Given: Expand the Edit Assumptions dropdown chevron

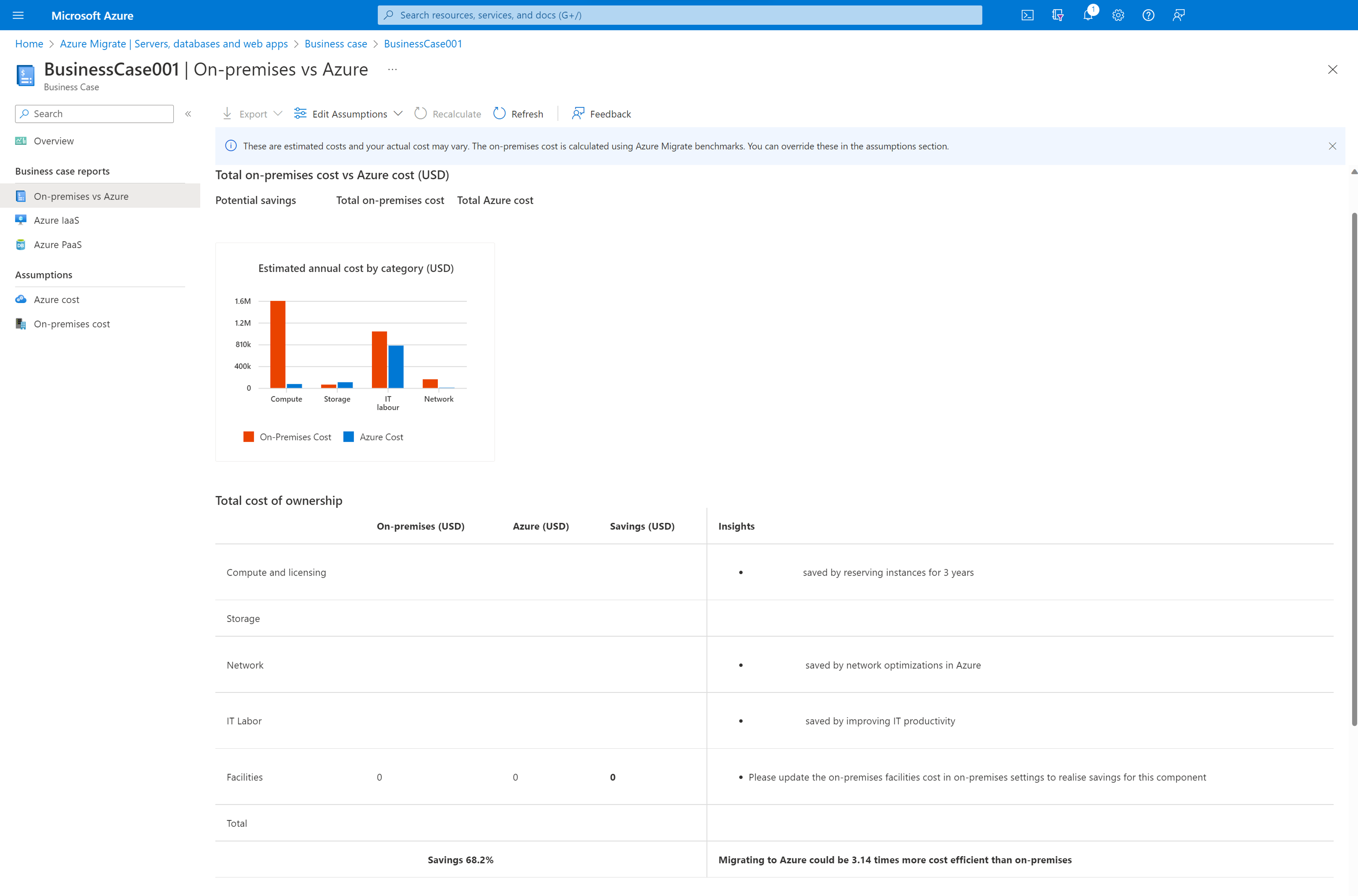Looking at the screenshot, I should tap(397, 113).
